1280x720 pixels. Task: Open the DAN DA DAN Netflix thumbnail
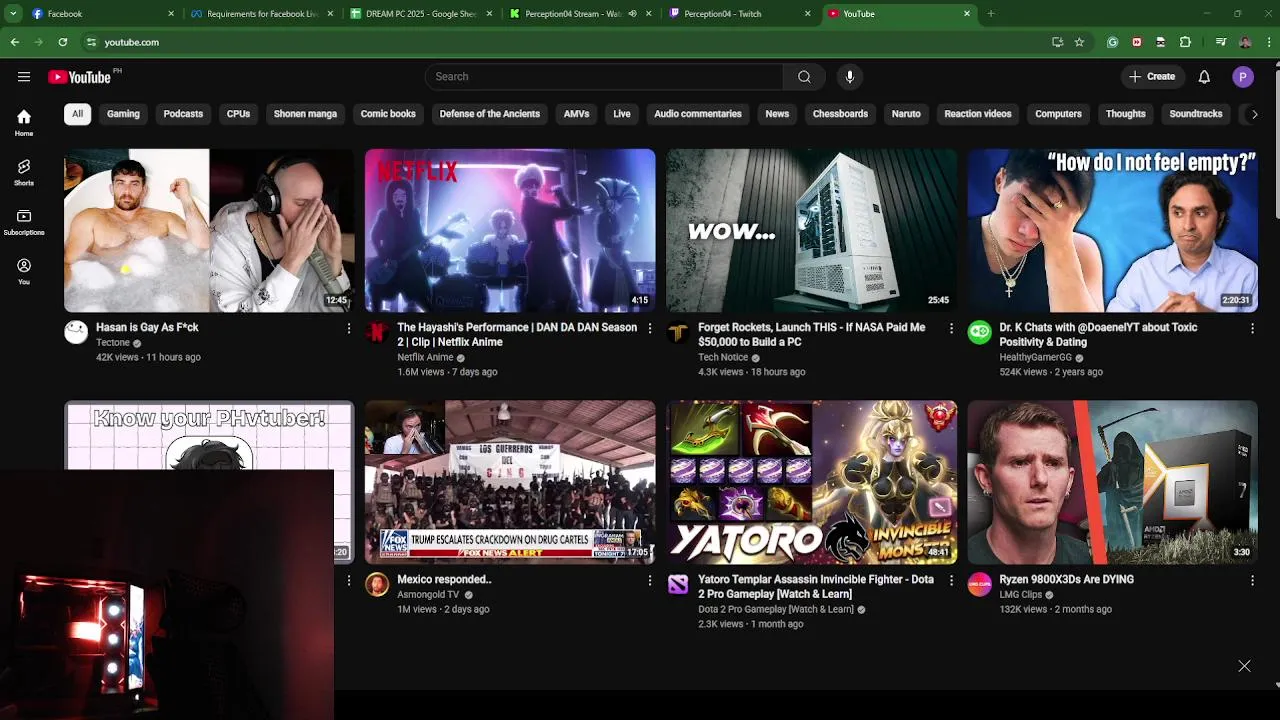[x=510, y=231]
